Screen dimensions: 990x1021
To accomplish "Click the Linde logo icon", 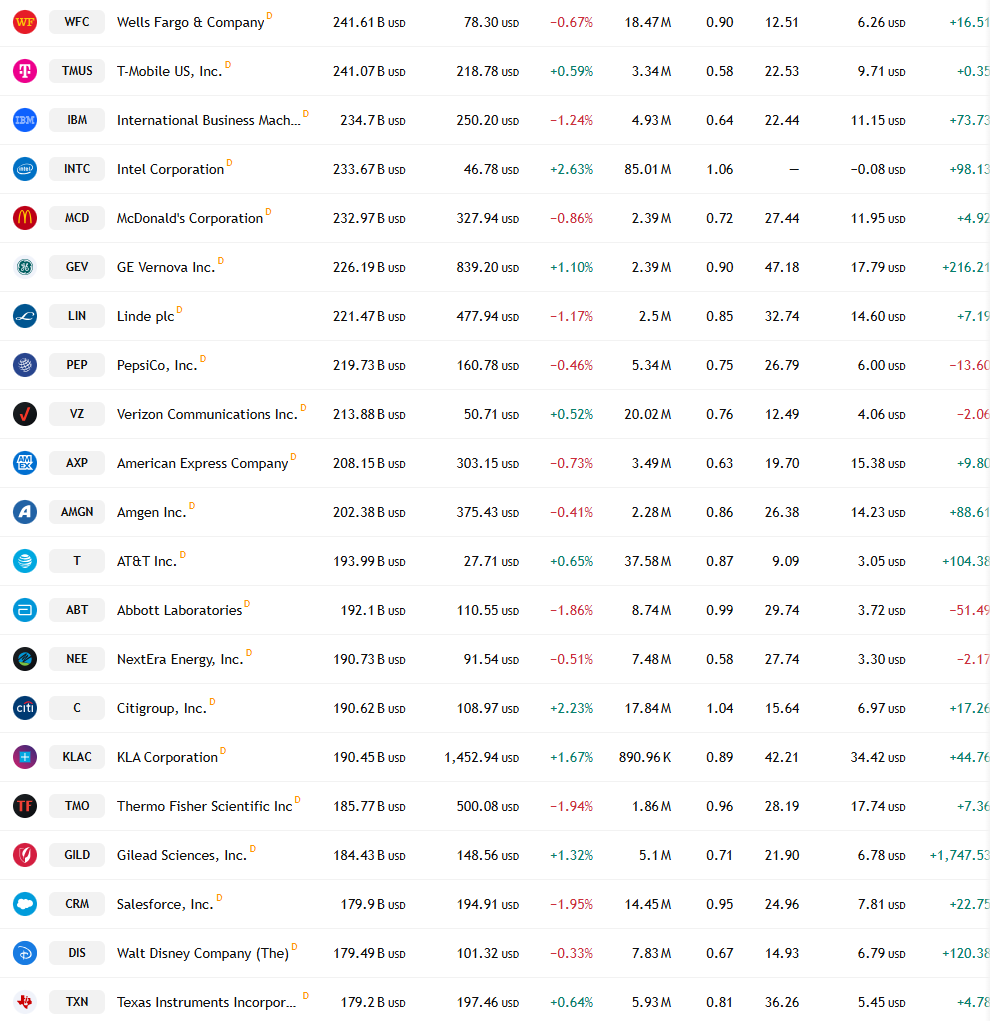I will coord(25,316).
